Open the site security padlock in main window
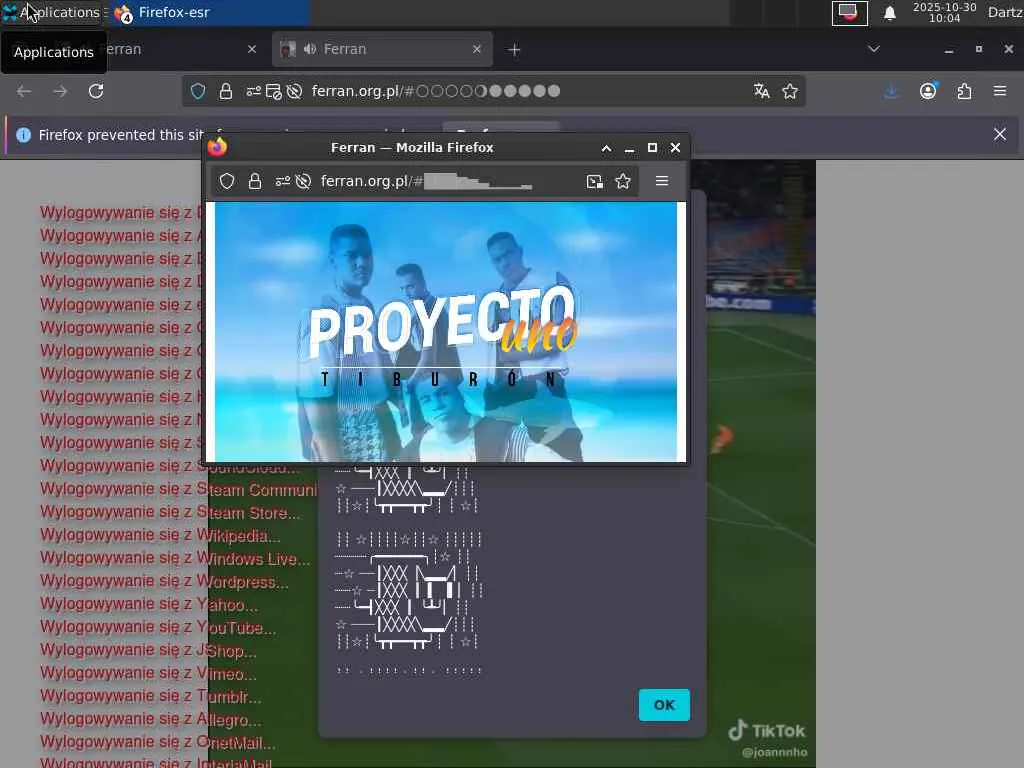 pyautogui.click(x=226, y=91)
